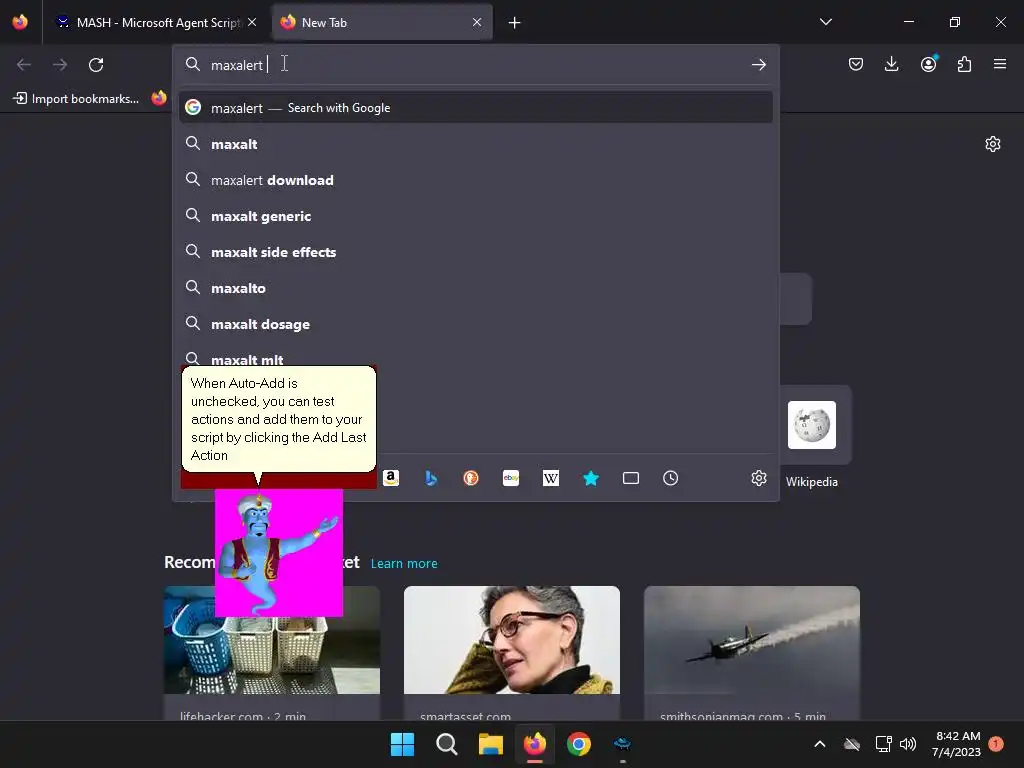The height and width of the screenshot is (768, 1024).
Task: Open the Wikipedia shortcut tile
Action: pos(812,425)
